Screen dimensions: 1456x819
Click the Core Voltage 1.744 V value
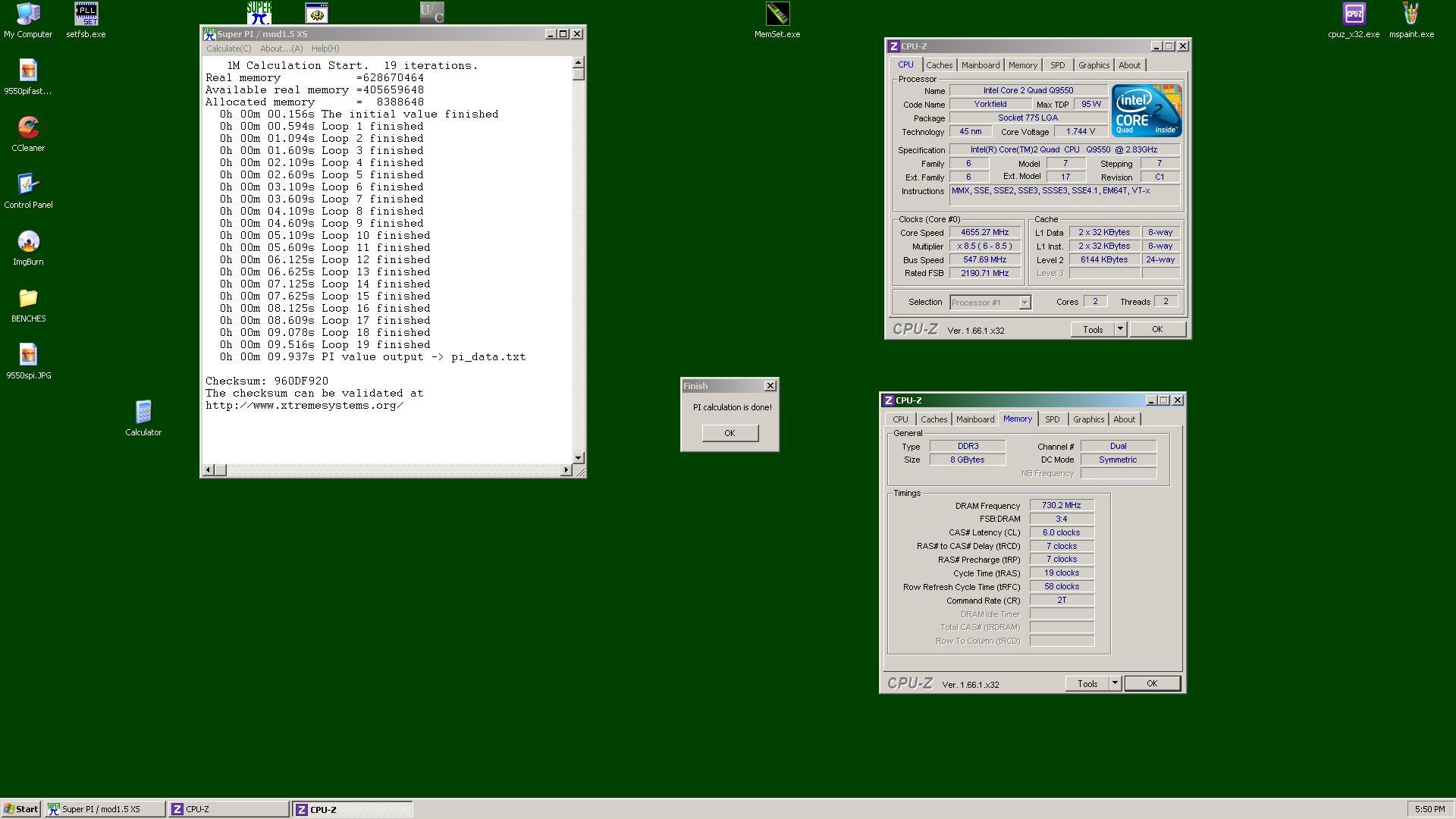point(1080,132)
